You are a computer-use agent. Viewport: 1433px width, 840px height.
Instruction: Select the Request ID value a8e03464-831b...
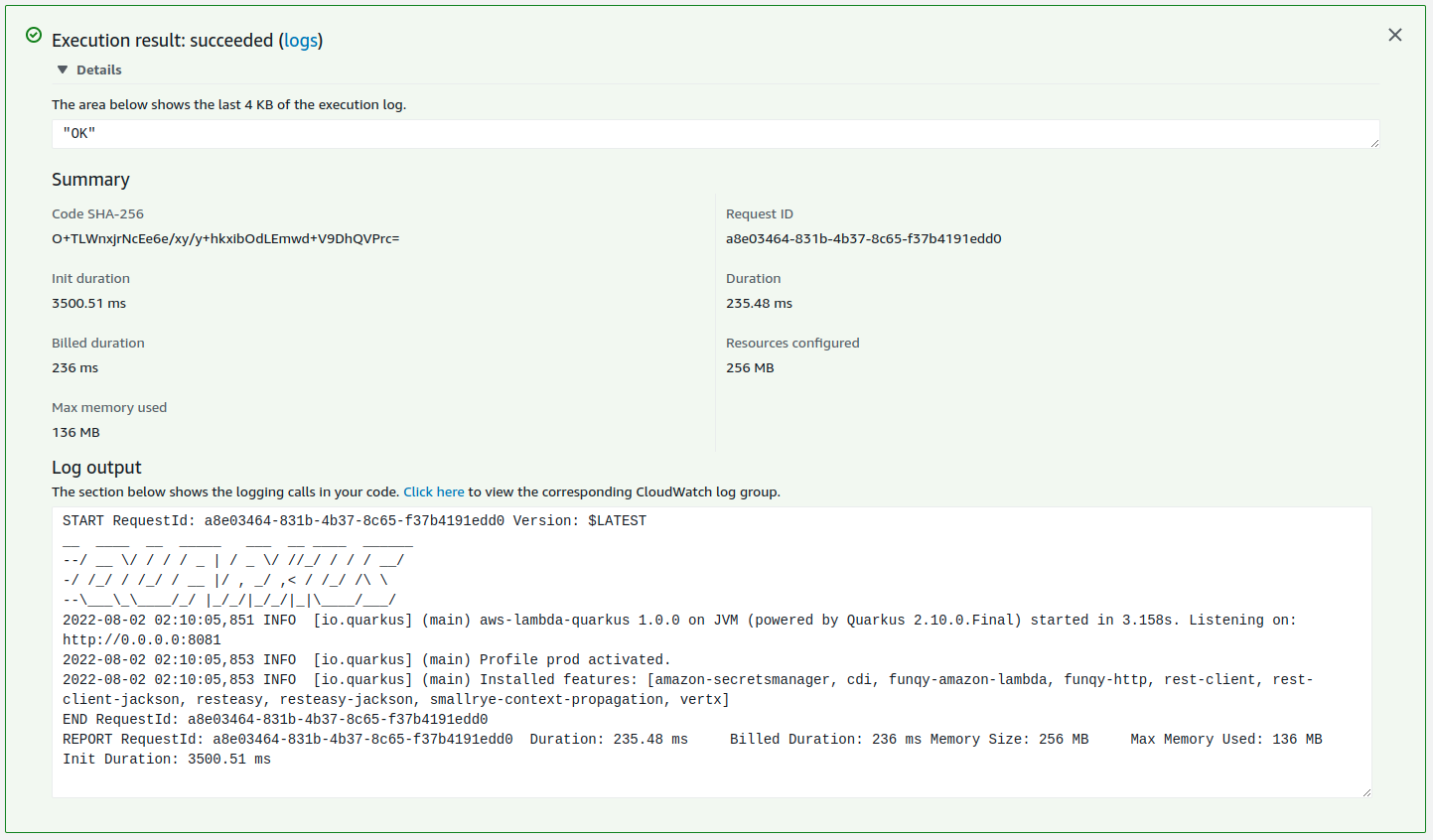pos(863,238)
